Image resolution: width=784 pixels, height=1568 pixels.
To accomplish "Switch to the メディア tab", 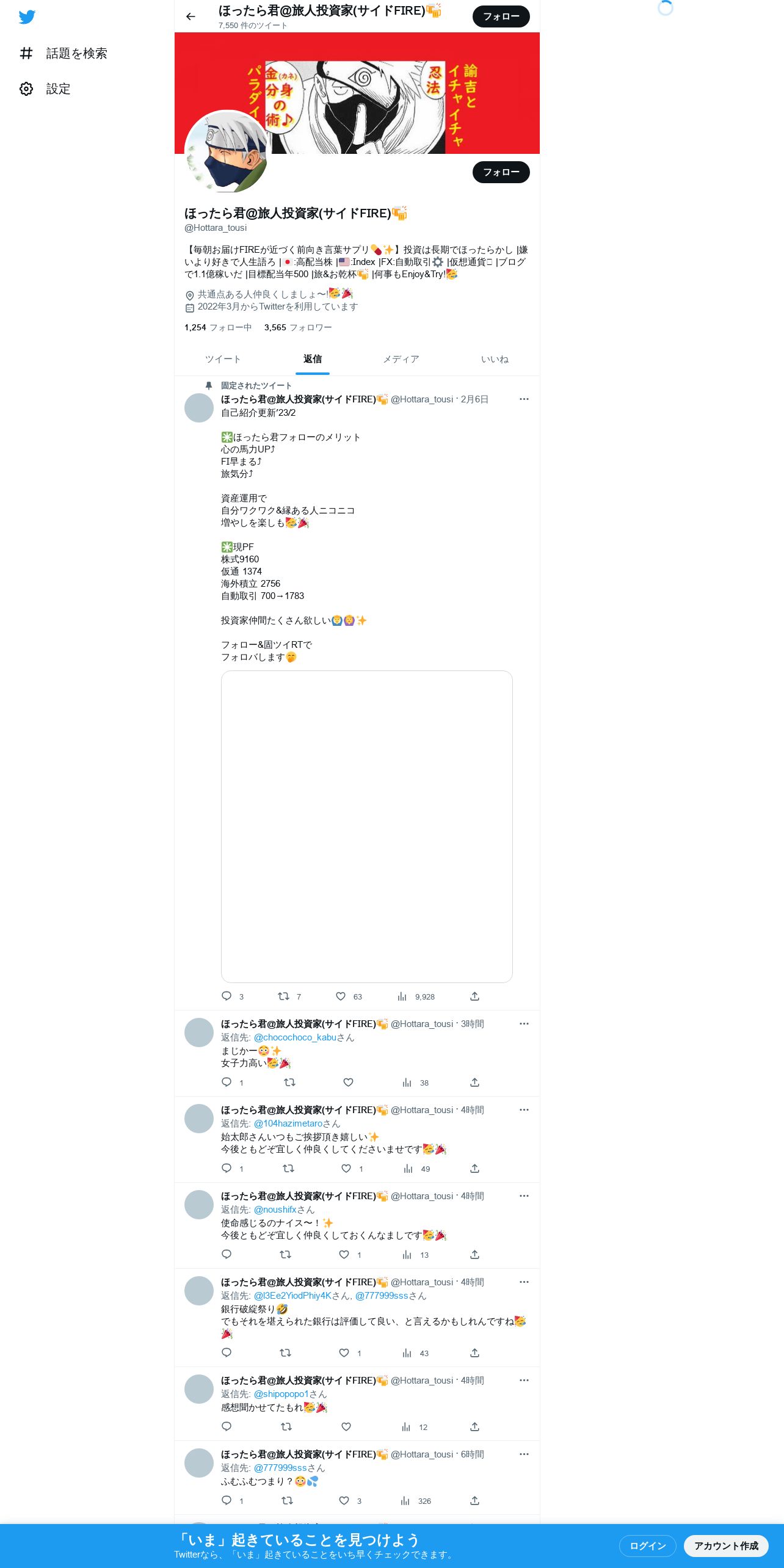I will (401, 359).
